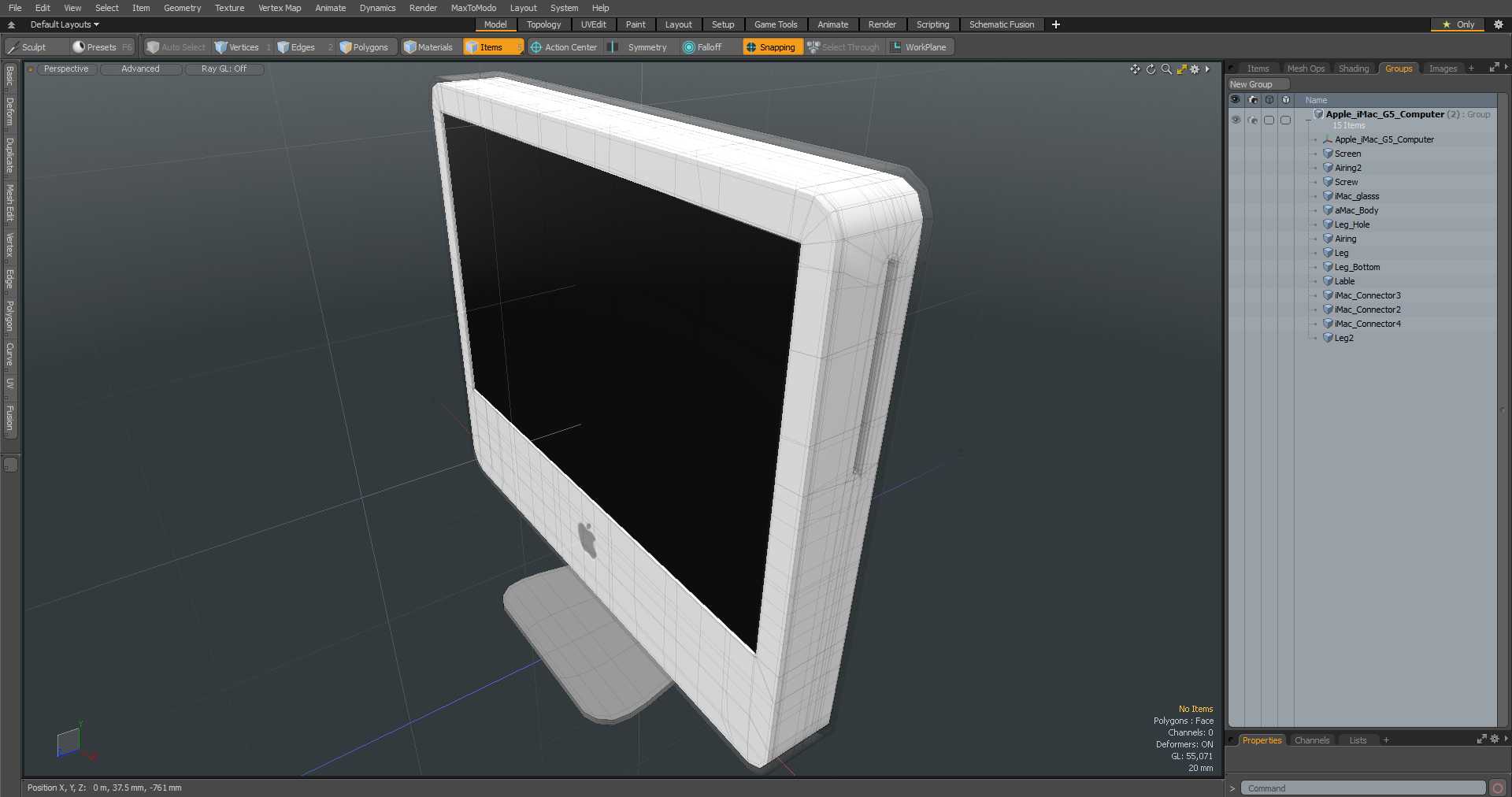Select Items mode in toolbar

point(493,47)
